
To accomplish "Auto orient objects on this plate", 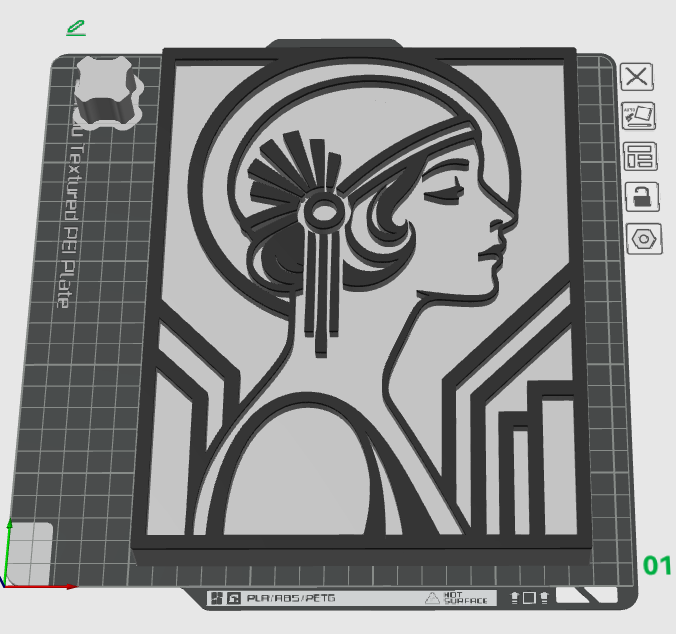I will tap(638, 116).
